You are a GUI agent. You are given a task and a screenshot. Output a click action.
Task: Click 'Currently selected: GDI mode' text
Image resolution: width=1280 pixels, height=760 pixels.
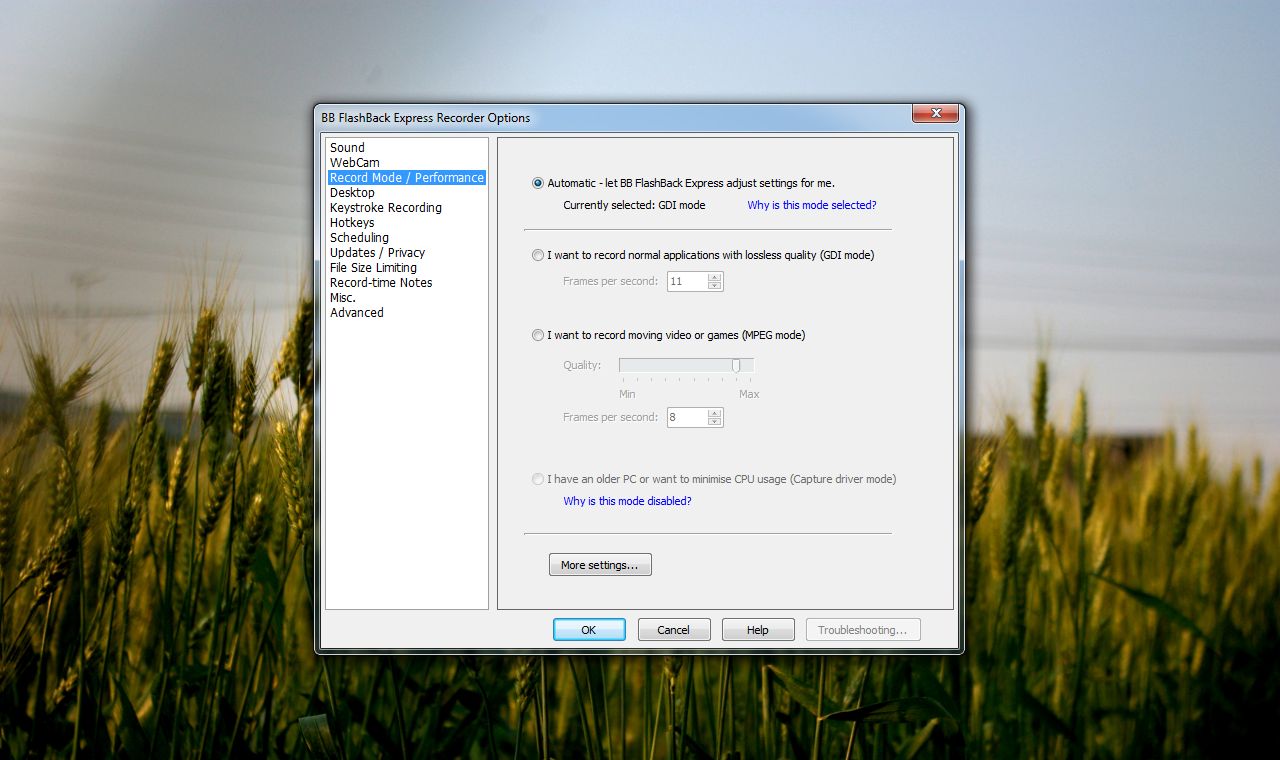[634, 205]
